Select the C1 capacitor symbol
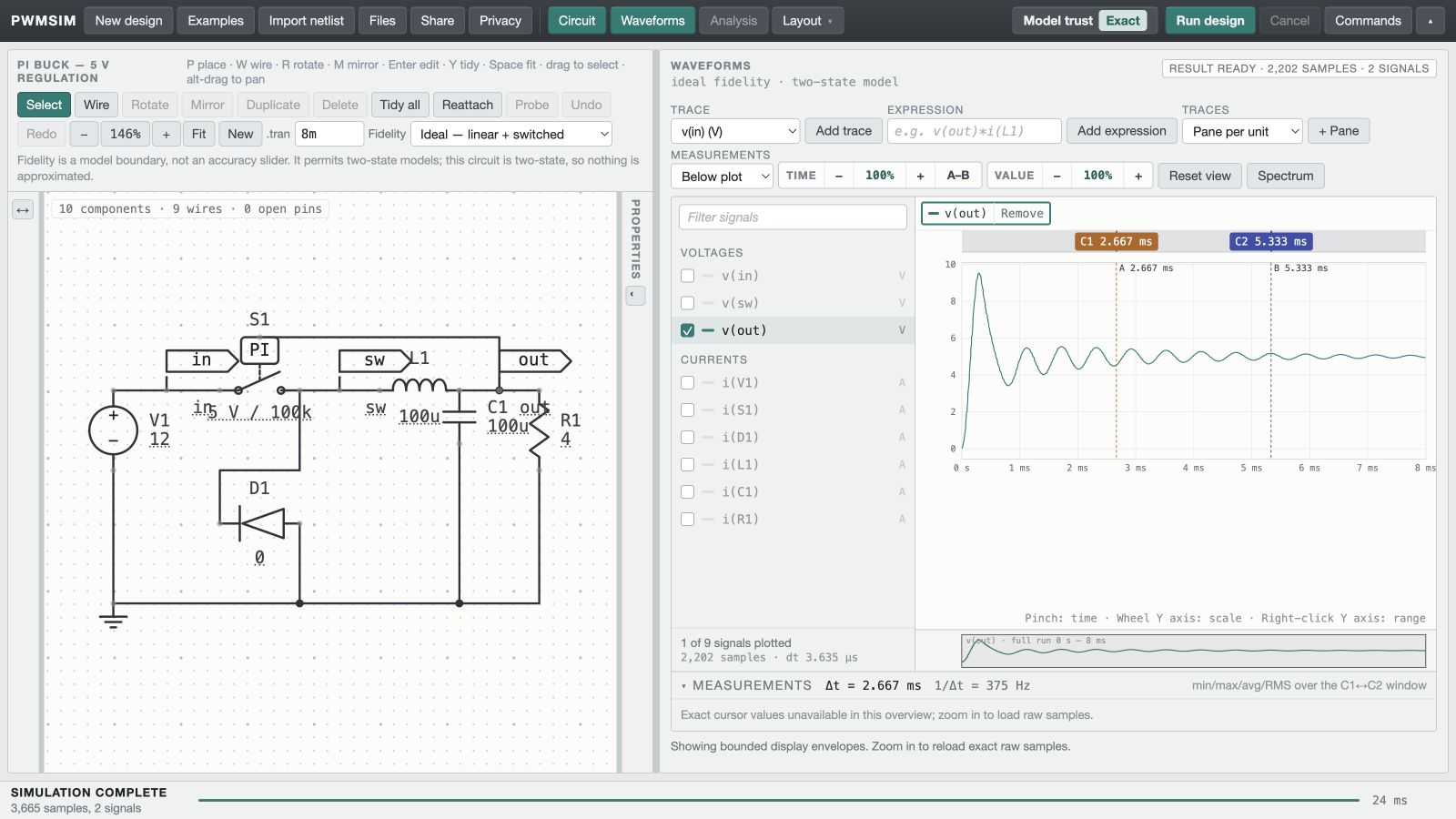 [x=460, y=417]
